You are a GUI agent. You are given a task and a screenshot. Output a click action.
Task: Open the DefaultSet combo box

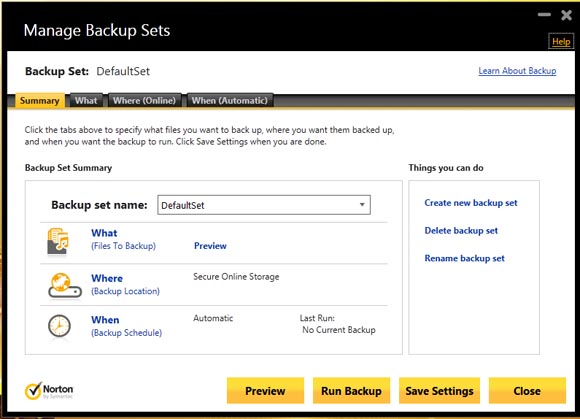tap(264, 205)
